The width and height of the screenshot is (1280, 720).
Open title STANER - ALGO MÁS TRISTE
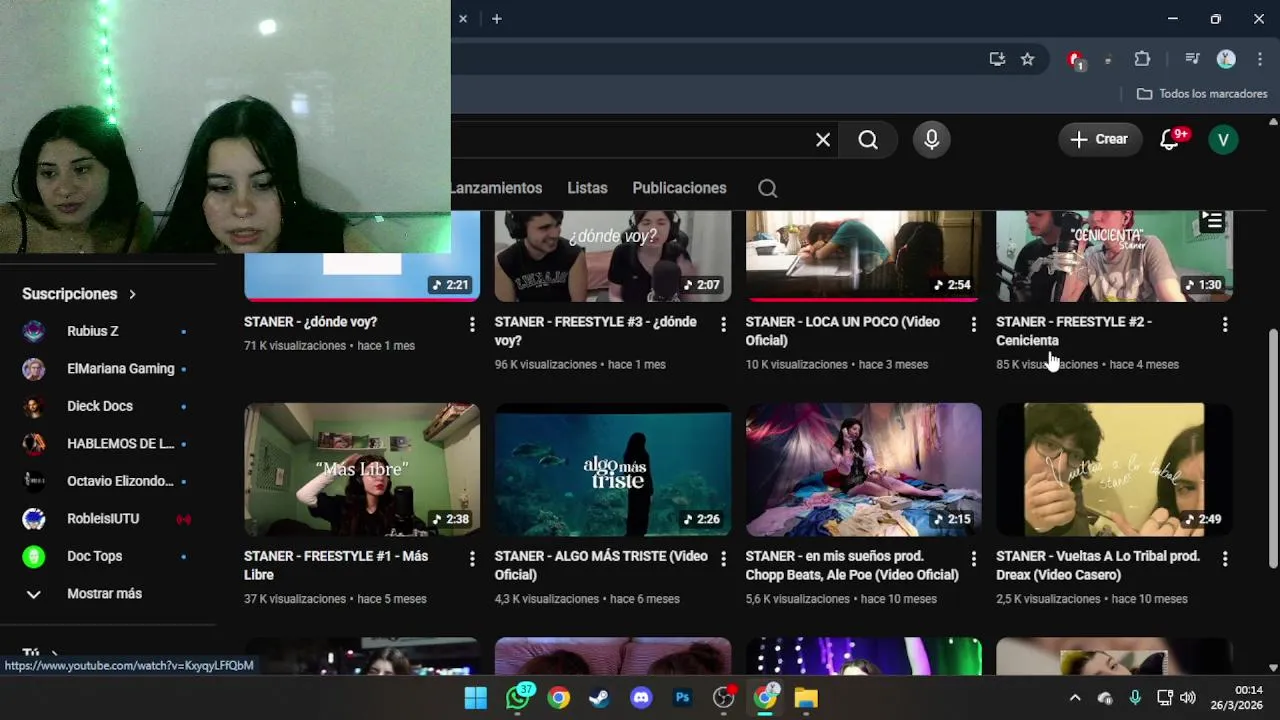(601, 565)
